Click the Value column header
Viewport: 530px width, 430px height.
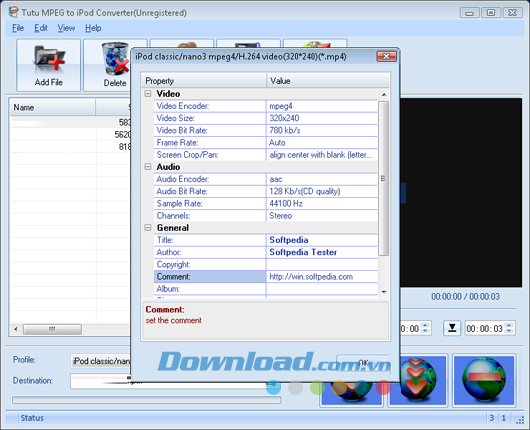click(328, 81)
